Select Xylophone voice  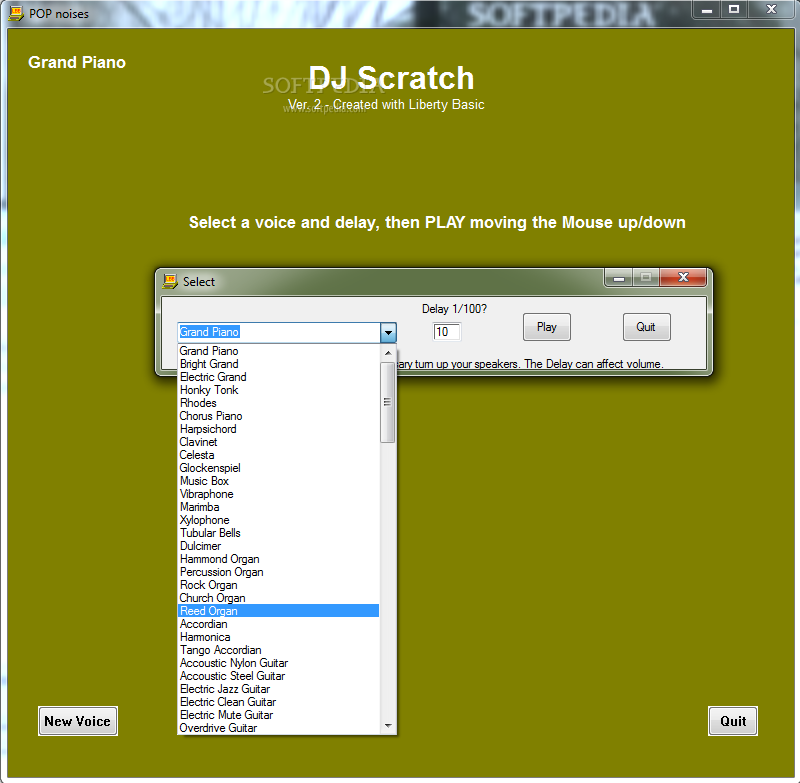pyautogui.click(x=279, y=520)
